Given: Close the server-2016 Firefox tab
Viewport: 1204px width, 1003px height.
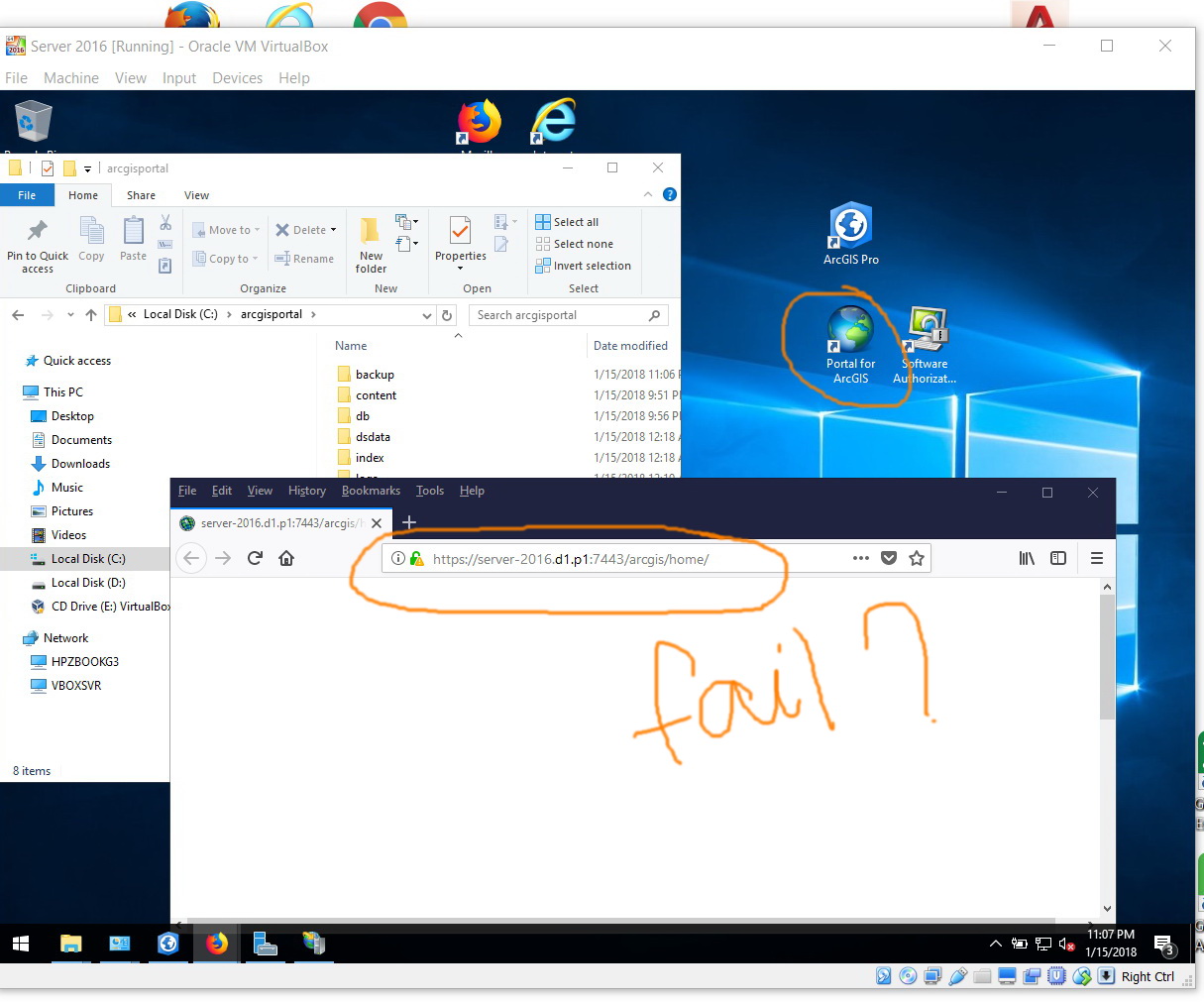Looking at the screenshot, I should (377, 523).
